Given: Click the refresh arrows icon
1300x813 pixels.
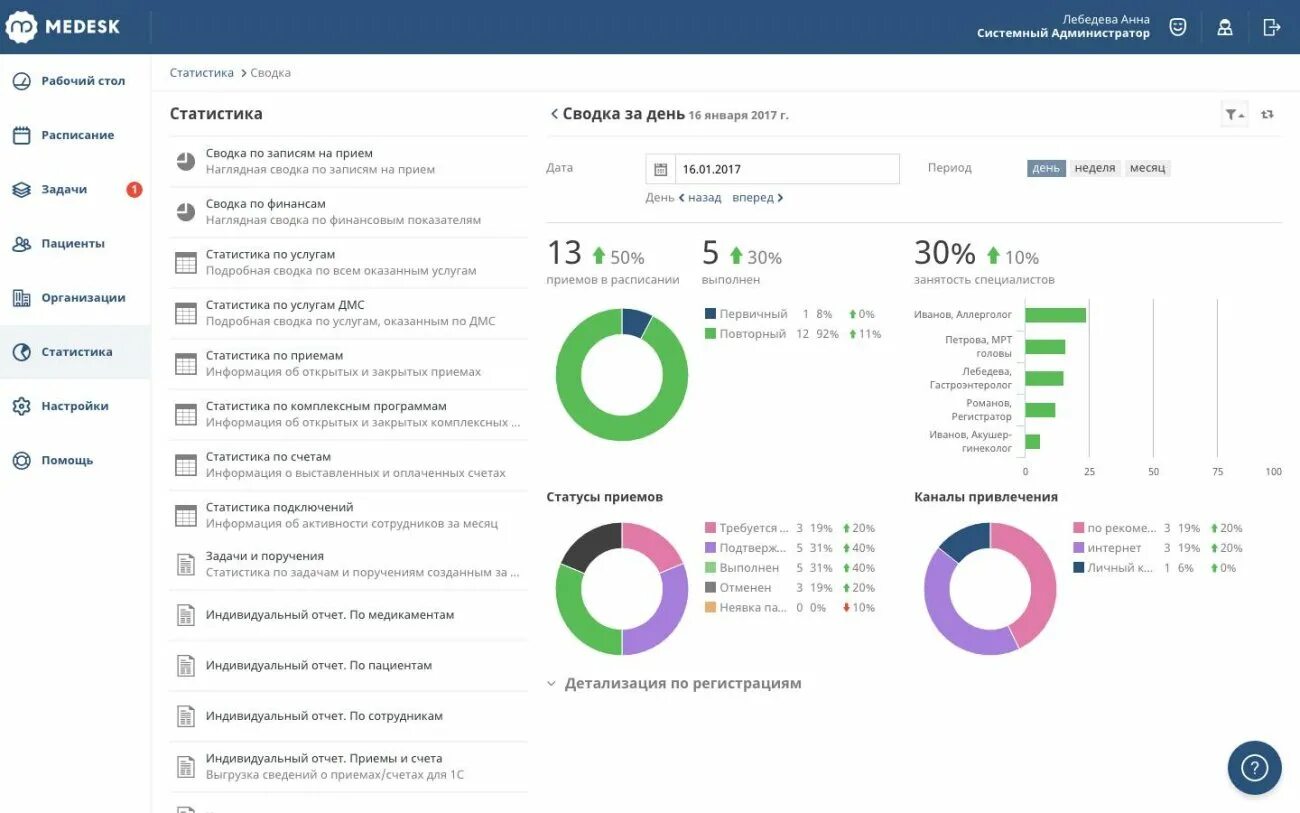Looking at the screenshot, I should [1267, 114].
